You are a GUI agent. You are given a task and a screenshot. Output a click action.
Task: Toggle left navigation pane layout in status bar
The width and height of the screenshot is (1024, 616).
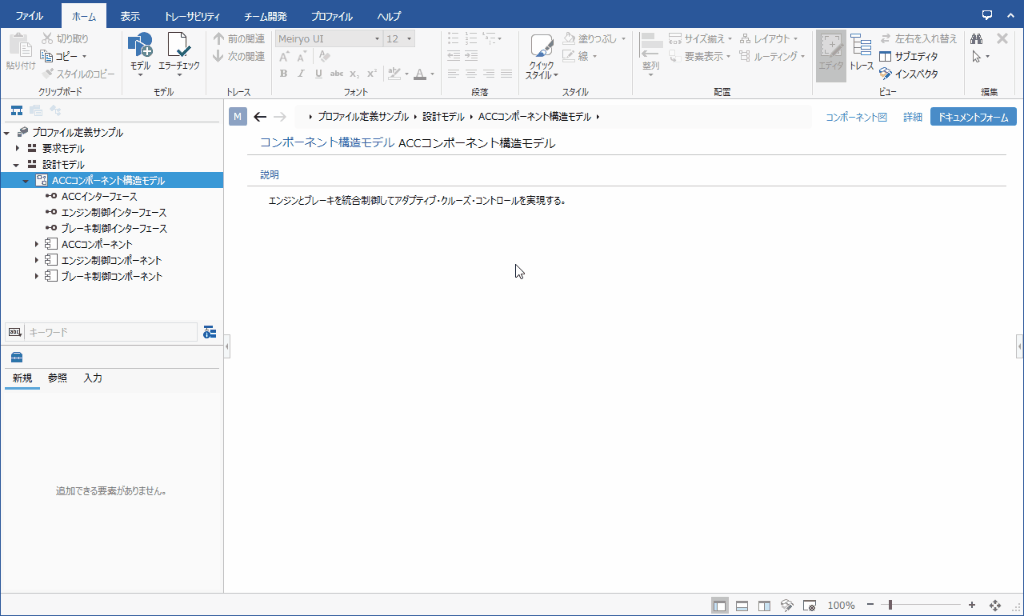(720, 605)
